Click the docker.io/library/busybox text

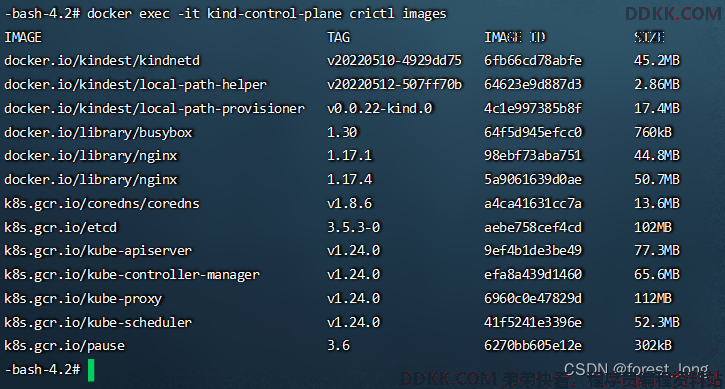point(98,133)
